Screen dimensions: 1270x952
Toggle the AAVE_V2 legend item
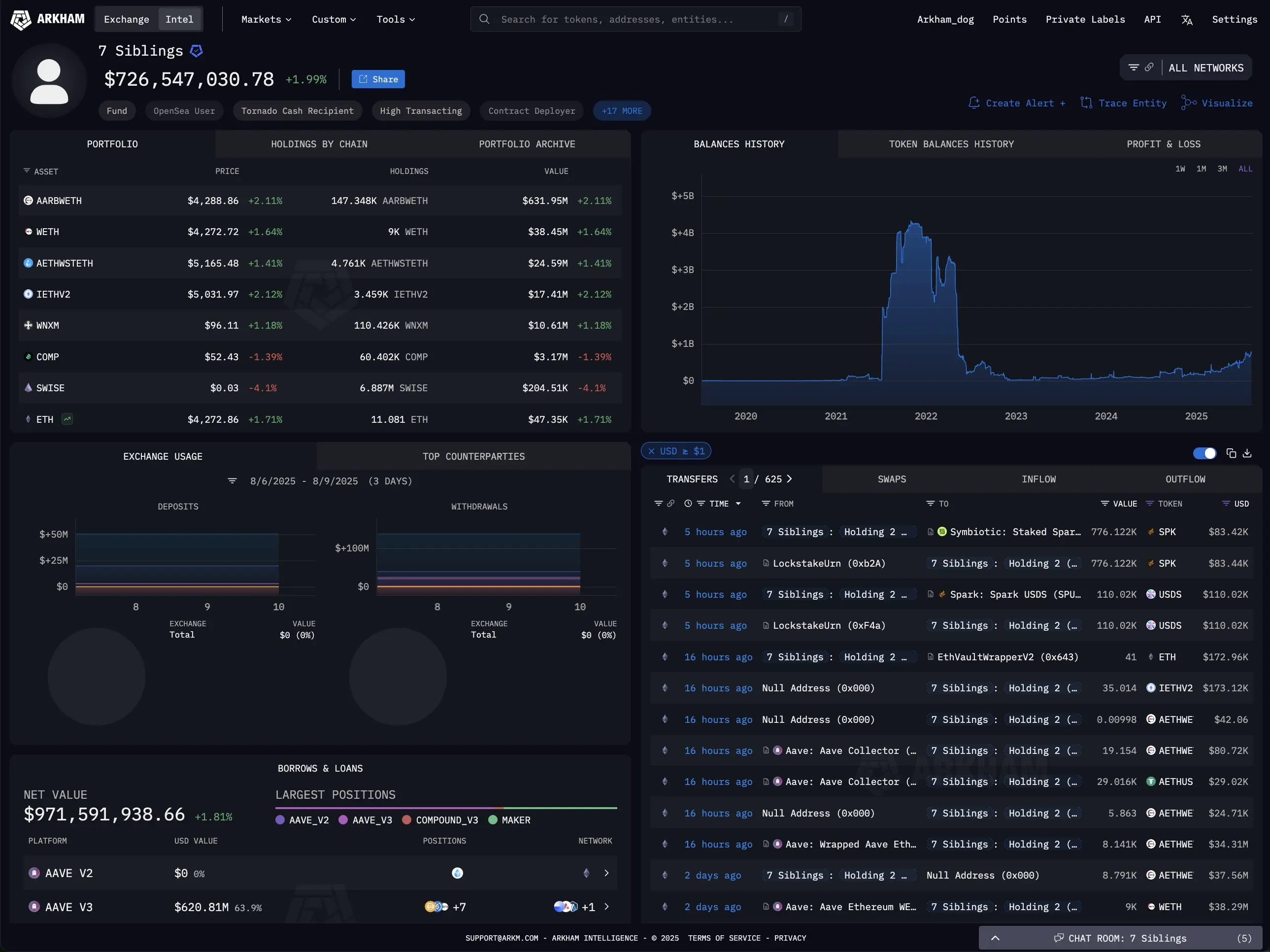click(302, 820)
